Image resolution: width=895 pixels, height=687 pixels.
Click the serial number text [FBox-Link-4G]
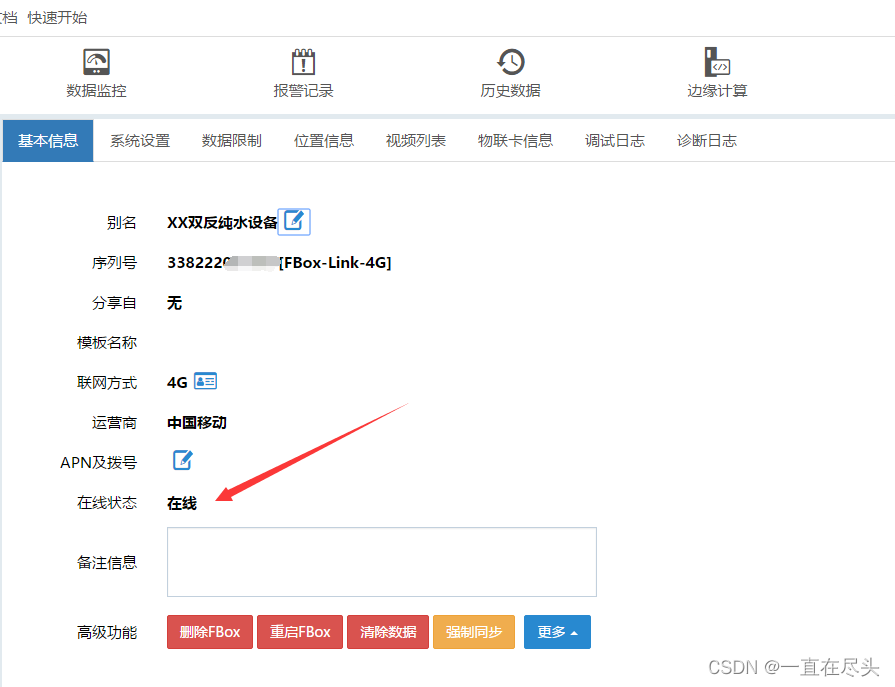[335, 262]
